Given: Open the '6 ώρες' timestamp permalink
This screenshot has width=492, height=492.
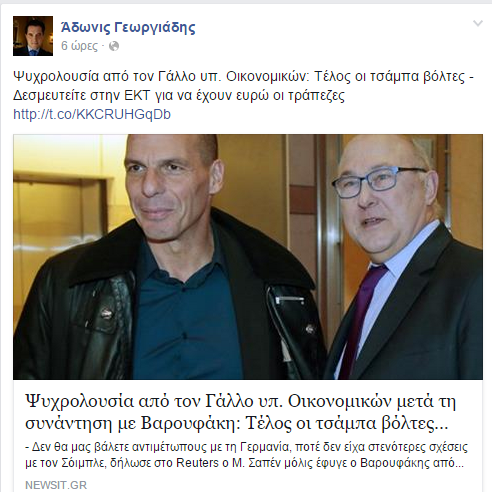Looking at the screenshot, I should (x=79, y=46).
